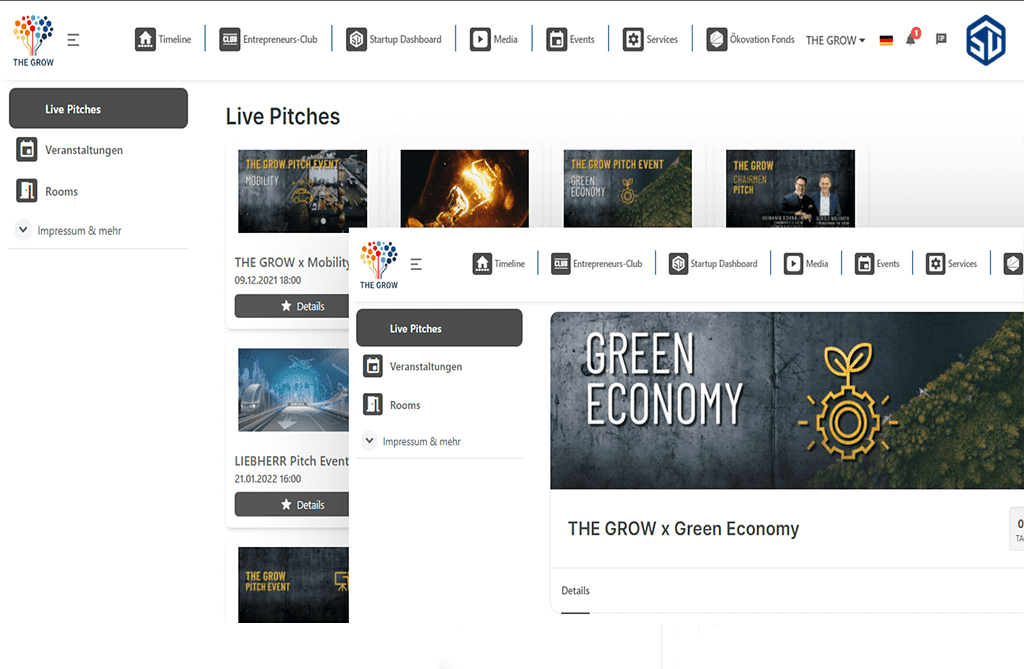The image size is (1024, 669).
Task: Go to Events text link in top header
Action: click(582, 39)
